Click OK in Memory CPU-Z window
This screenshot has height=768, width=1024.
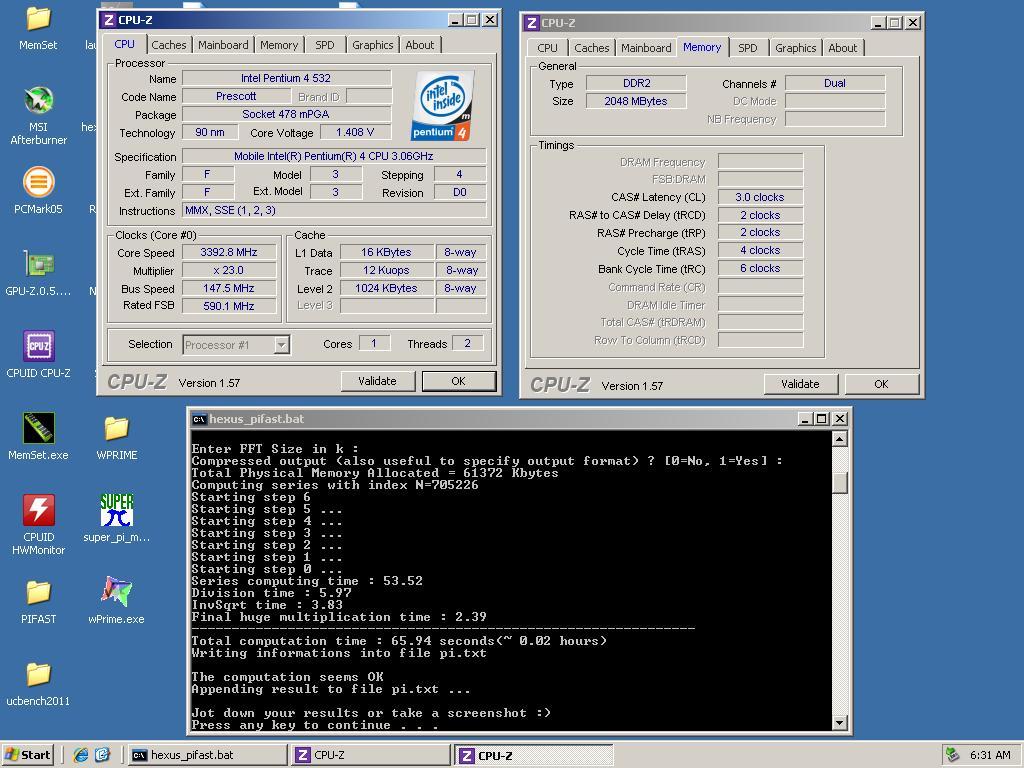tap(882, 384)
